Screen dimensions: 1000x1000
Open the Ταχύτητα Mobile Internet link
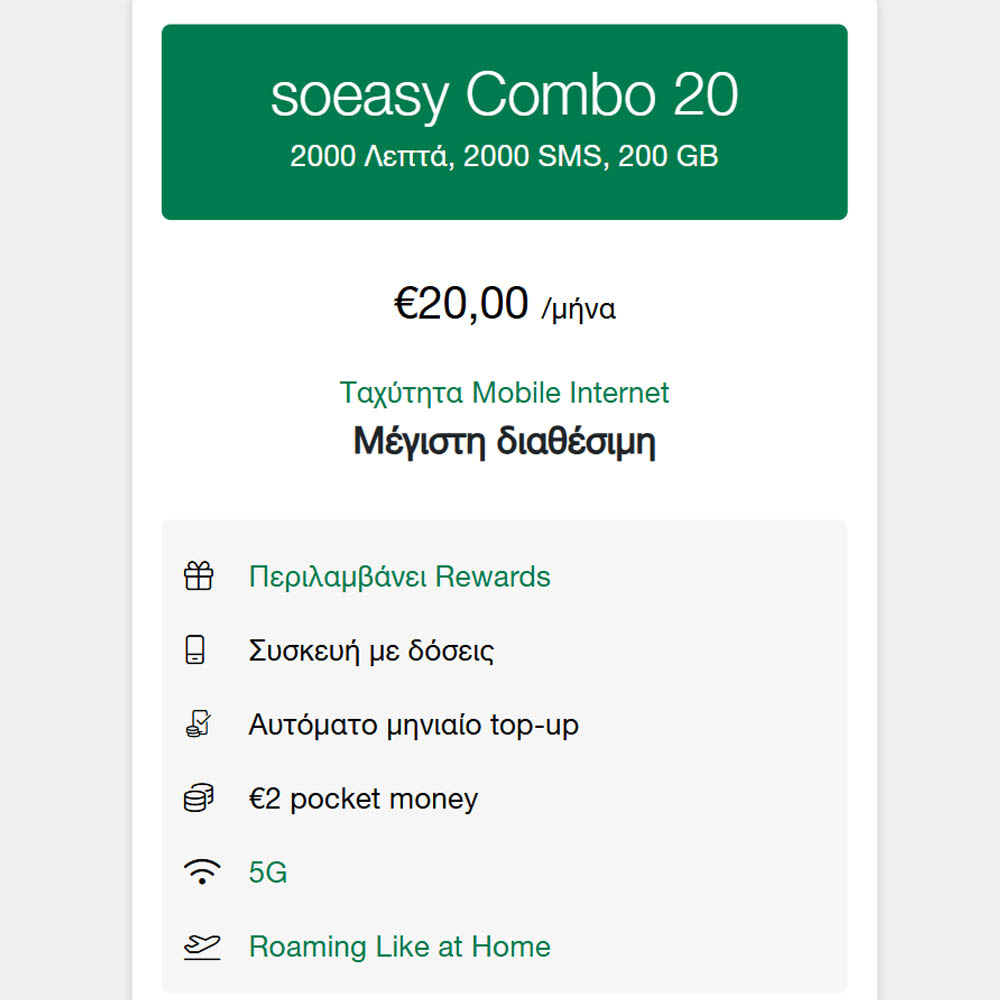click(x=504, y=392)
